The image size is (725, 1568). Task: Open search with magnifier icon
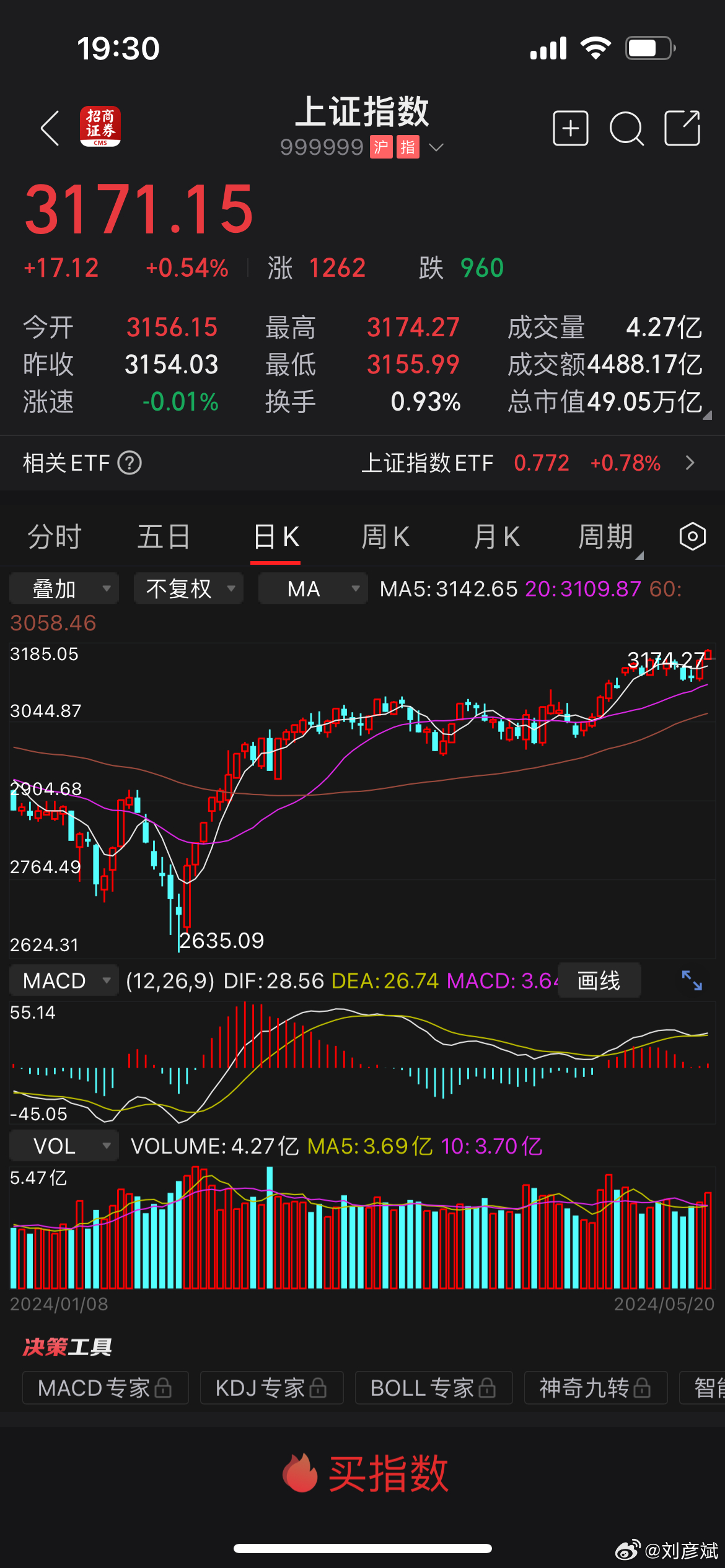pyautogui.click(x=626, y=128)
